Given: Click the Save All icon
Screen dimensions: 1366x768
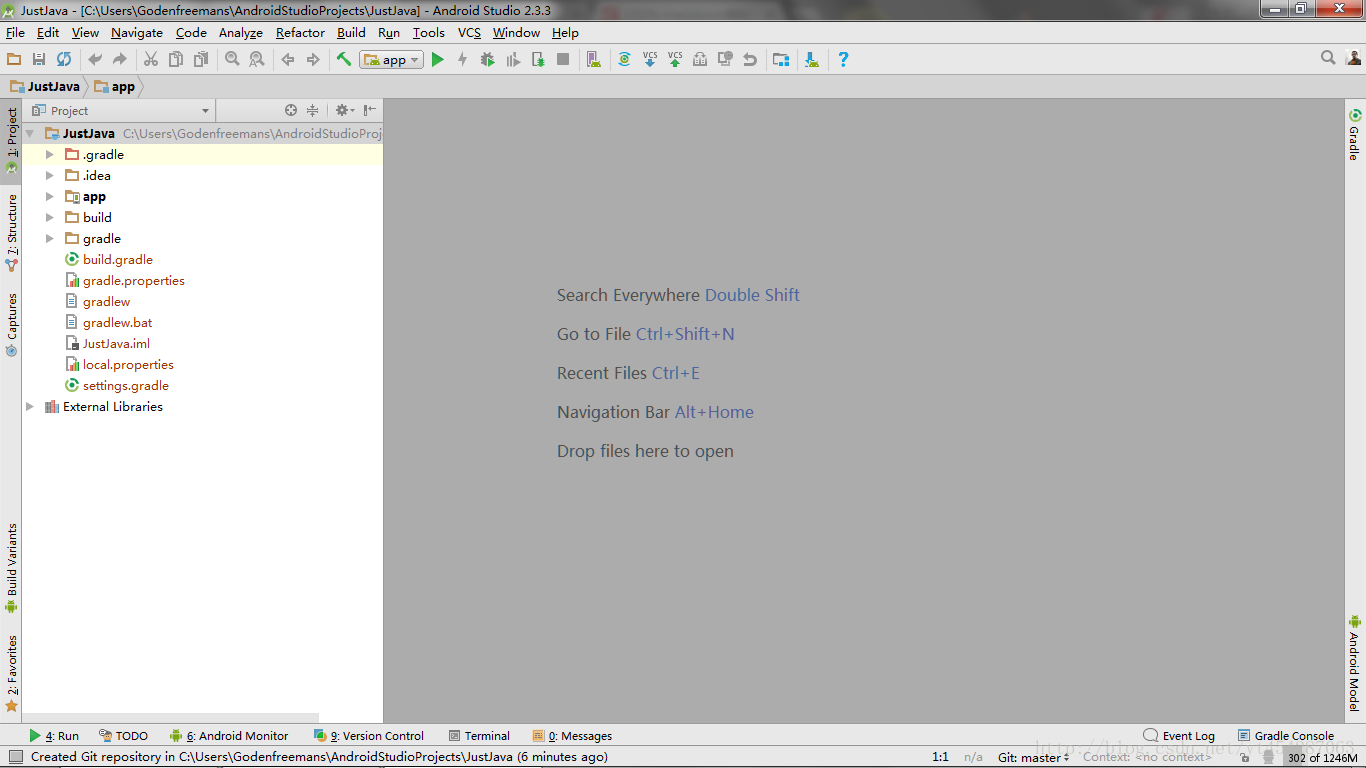Looking at the screenshot, I should pyautogui.click(x=39, y=60).
